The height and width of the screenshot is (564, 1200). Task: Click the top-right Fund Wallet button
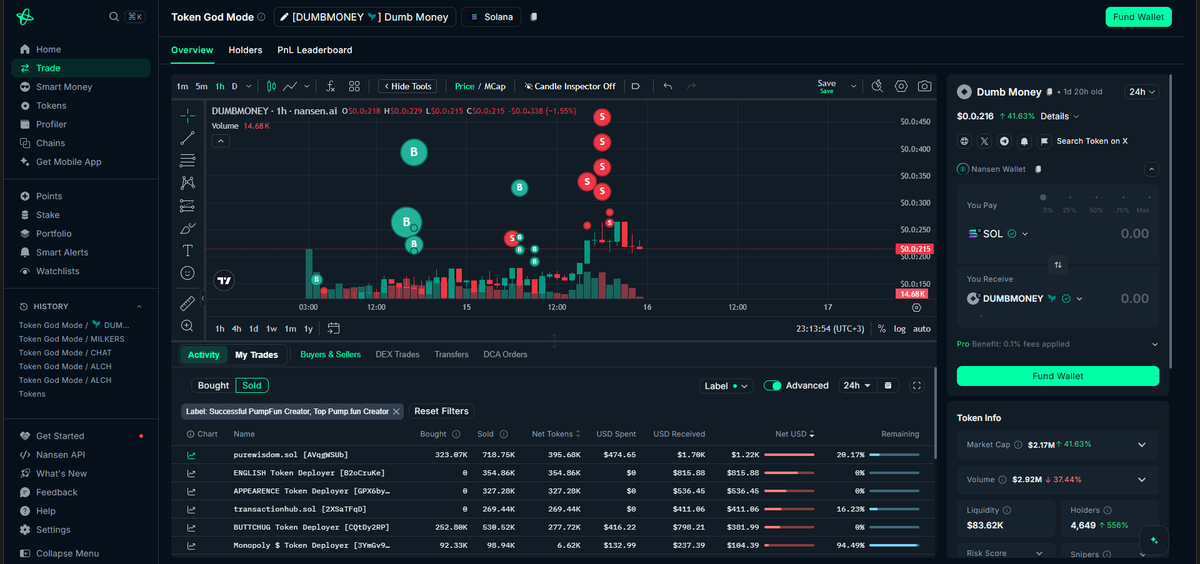pyautogui.click(x=1138, y=17)
